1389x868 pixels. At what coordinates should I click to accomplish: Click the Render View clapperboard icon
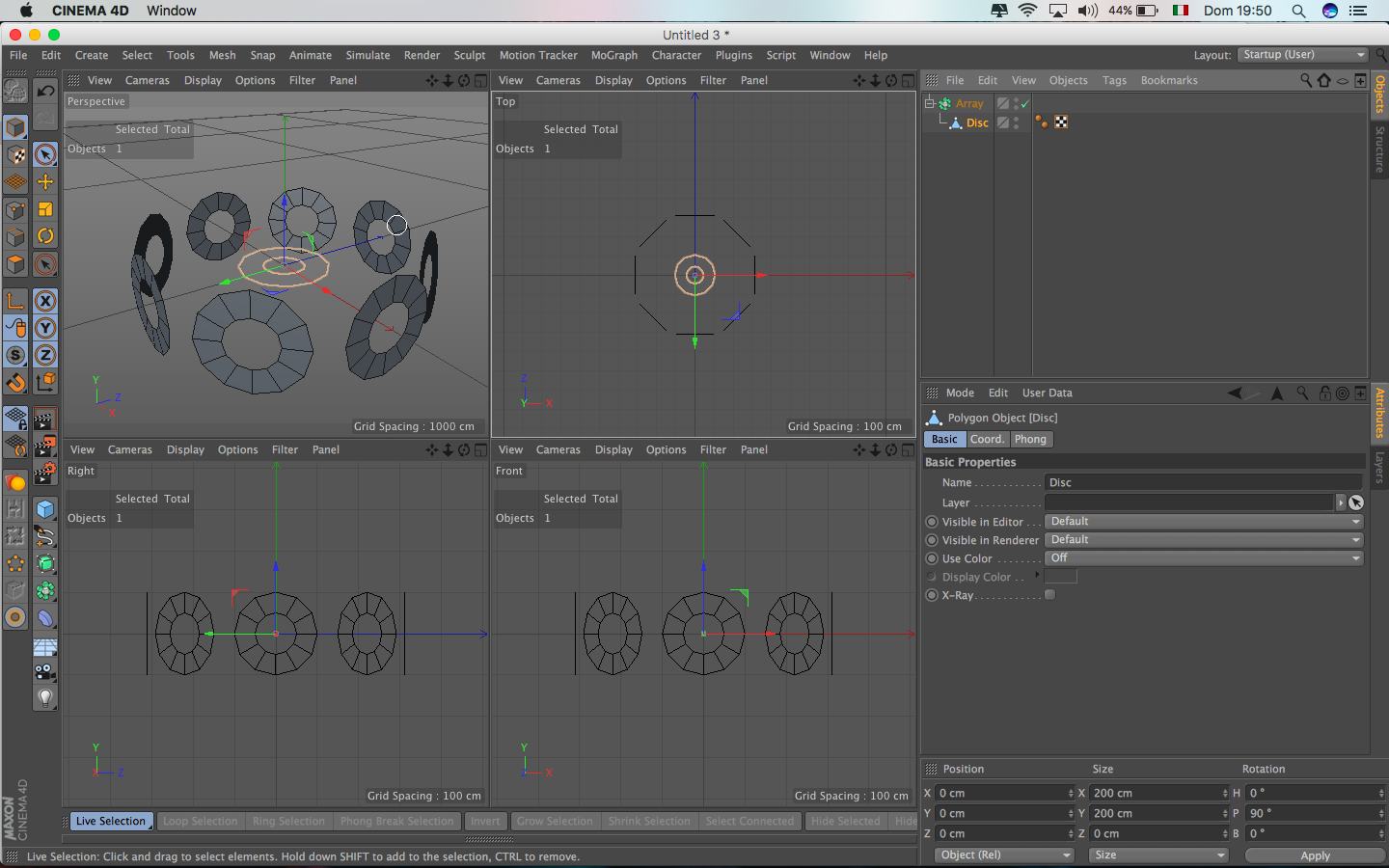pyautogui.click(x=45, y=420)
